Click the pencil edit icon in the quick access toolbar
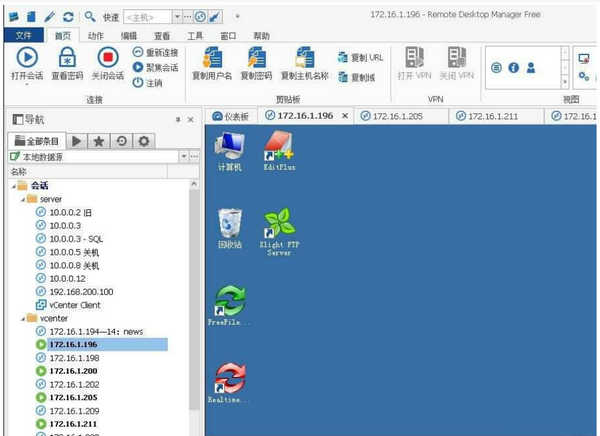Screen dimensions: 600x436 click(50, 16)
